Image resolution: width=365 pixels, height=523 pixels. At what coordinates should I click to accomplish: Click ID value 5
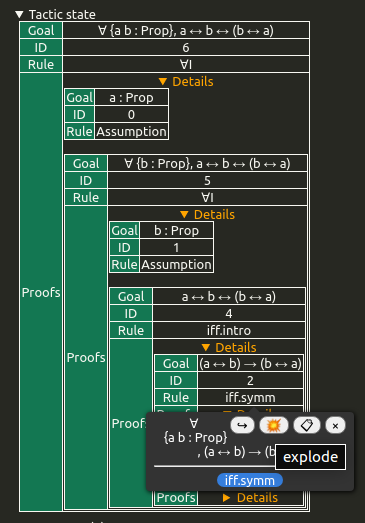coord(207,180)
